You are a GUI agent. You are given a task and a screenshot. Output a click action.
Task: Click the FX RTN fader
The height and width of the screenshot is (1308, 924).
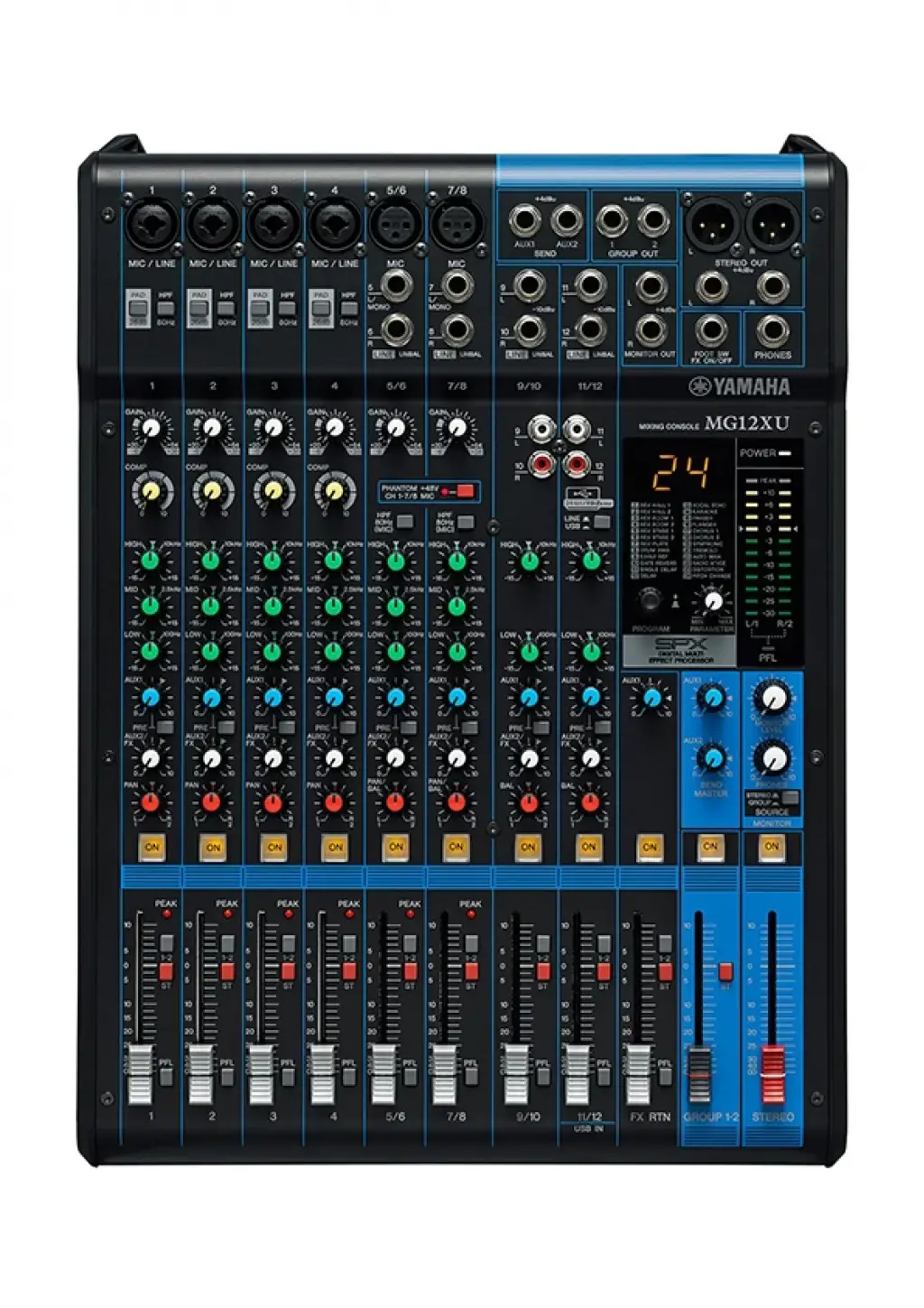[639, 1074]
